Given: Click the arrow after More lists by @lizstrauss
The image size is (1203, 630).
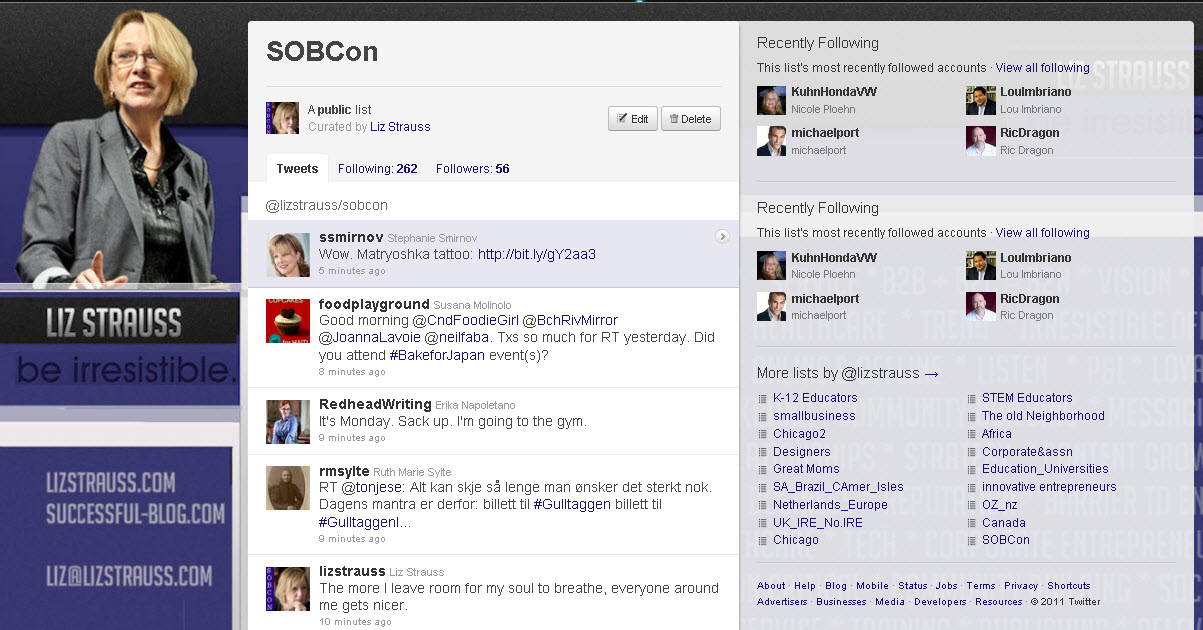Looking at the screenshot, I should click(931, 374).
